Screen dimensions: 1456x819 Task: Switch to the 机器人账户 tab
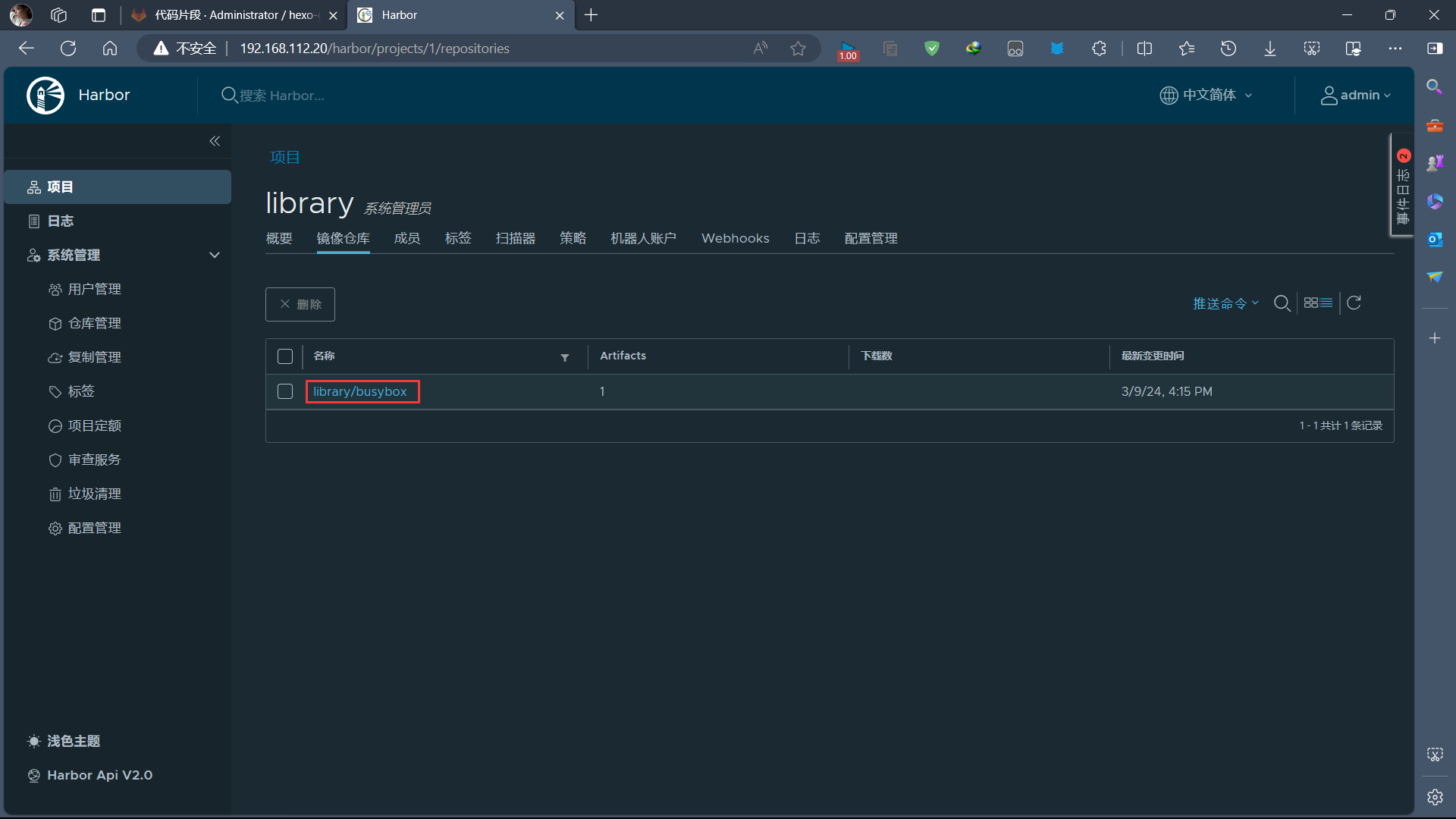point(644,238)
